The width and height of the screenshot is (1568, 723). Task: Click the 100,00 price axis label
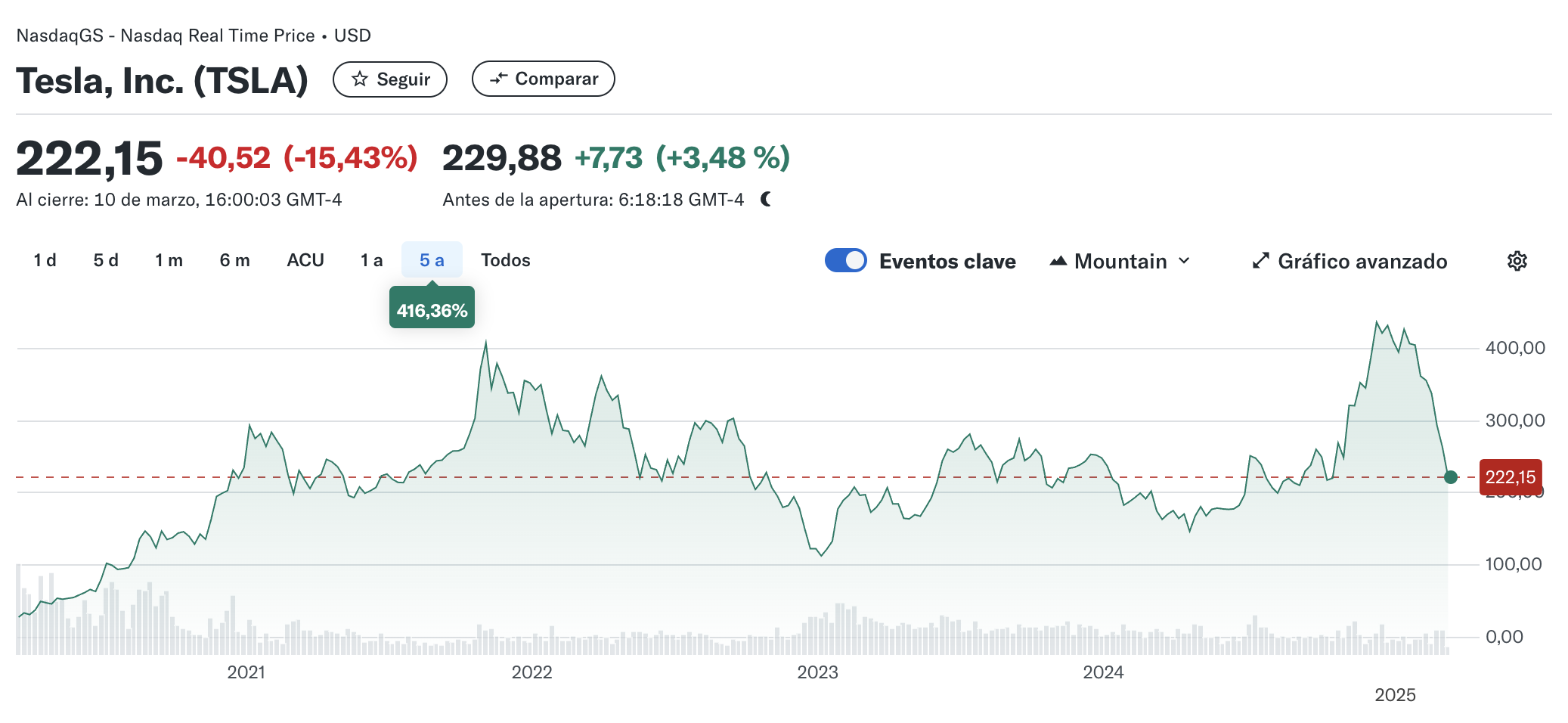tap(1514, 564)
